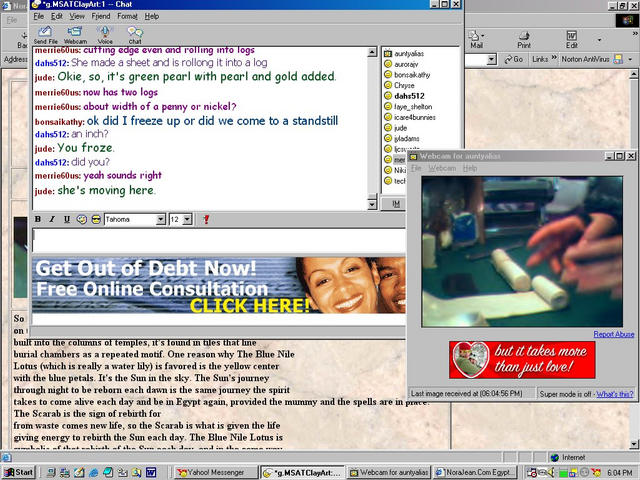Image resolution: width=640 pixels, height=480 pixels.
Task: Open the Tahoma font dropdown
Action: click(161, 220)
